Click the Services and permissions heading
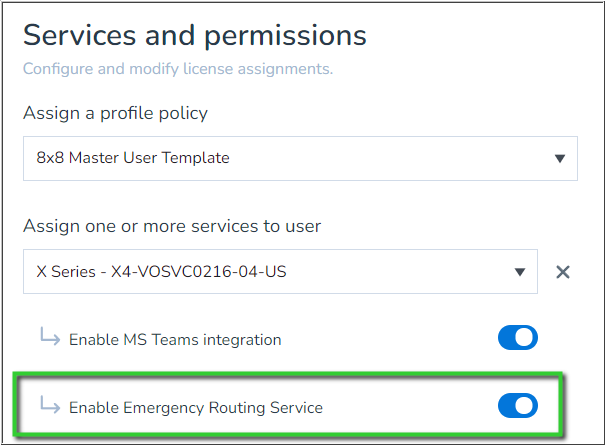 (x=195, y=36)
